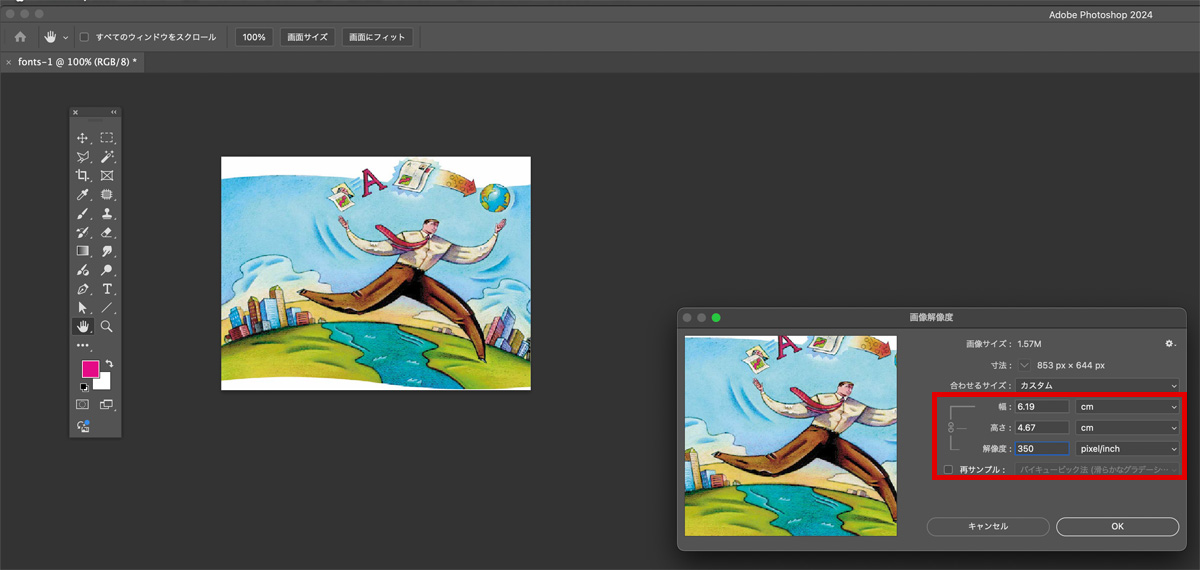Choose the Eraser tool
1200x570 pixels.
[106, 233]
